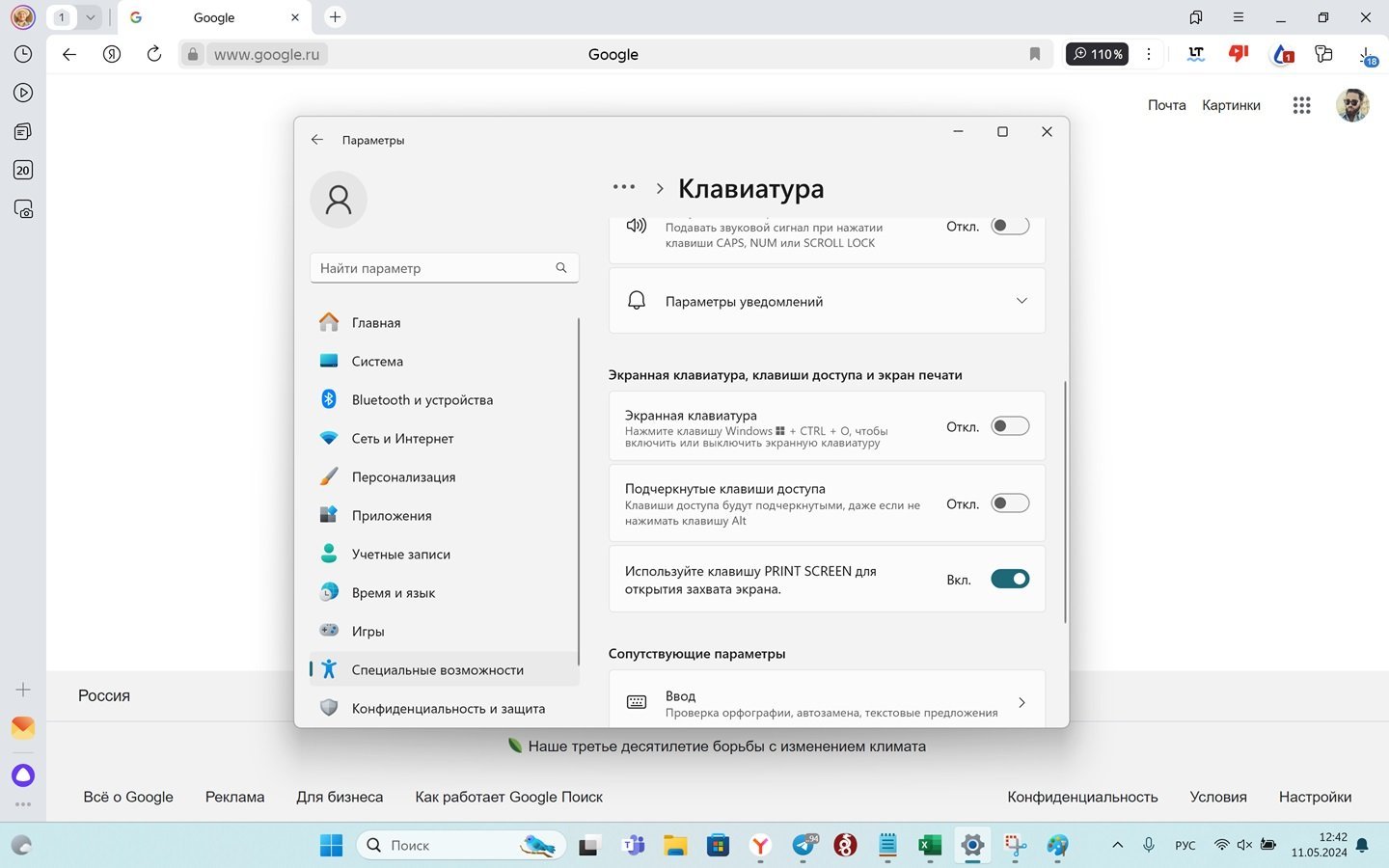Switch to the Google tab
The width and height of the screenshot is (1389, 868).
(212, 17)
